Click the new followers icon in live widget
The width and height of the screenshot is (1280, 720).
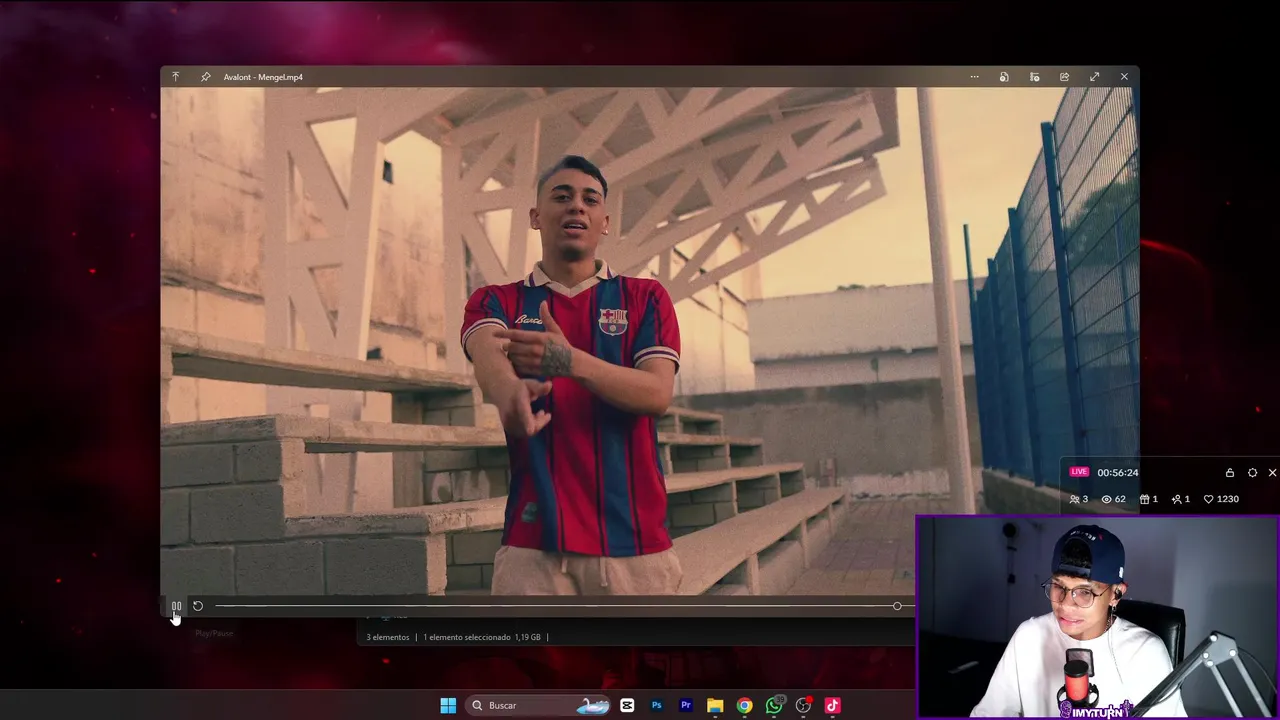(x=1177, y=499)
